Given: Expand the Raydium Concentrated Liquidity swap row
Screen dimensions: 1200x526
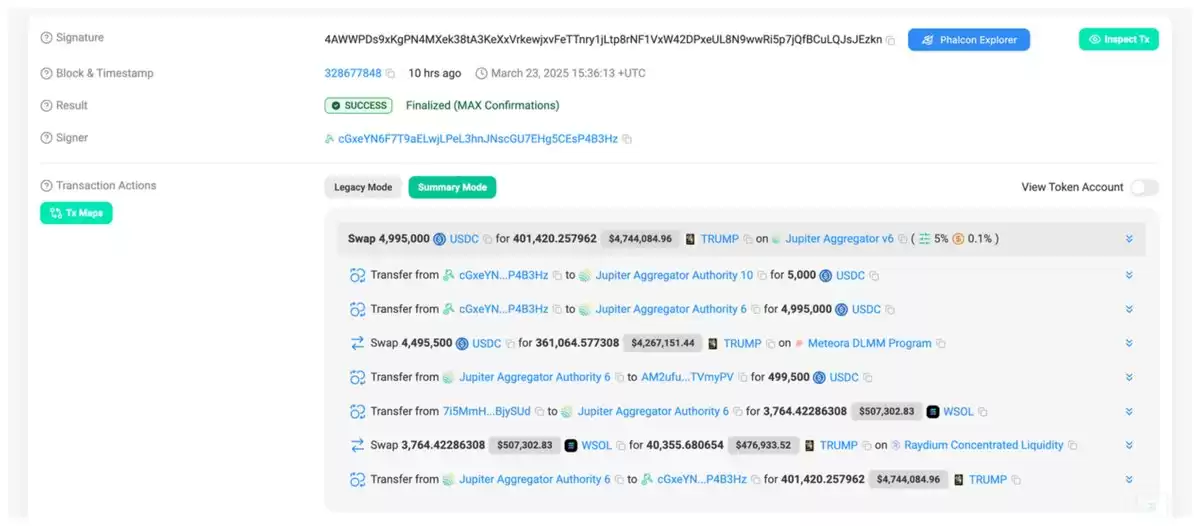Looking at the screenshot, I should pos(1129,445).
